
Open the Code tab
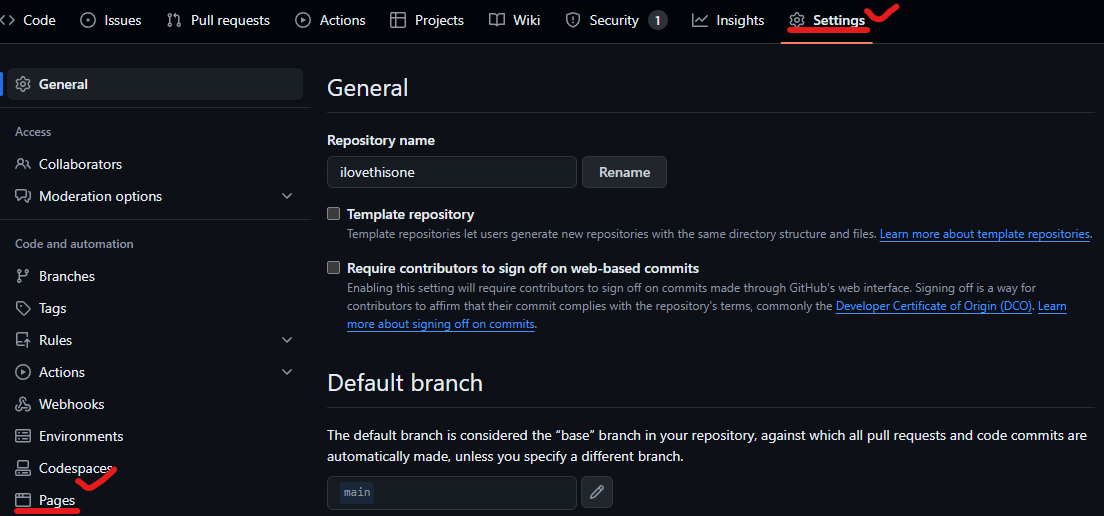(x=30, y=20)
